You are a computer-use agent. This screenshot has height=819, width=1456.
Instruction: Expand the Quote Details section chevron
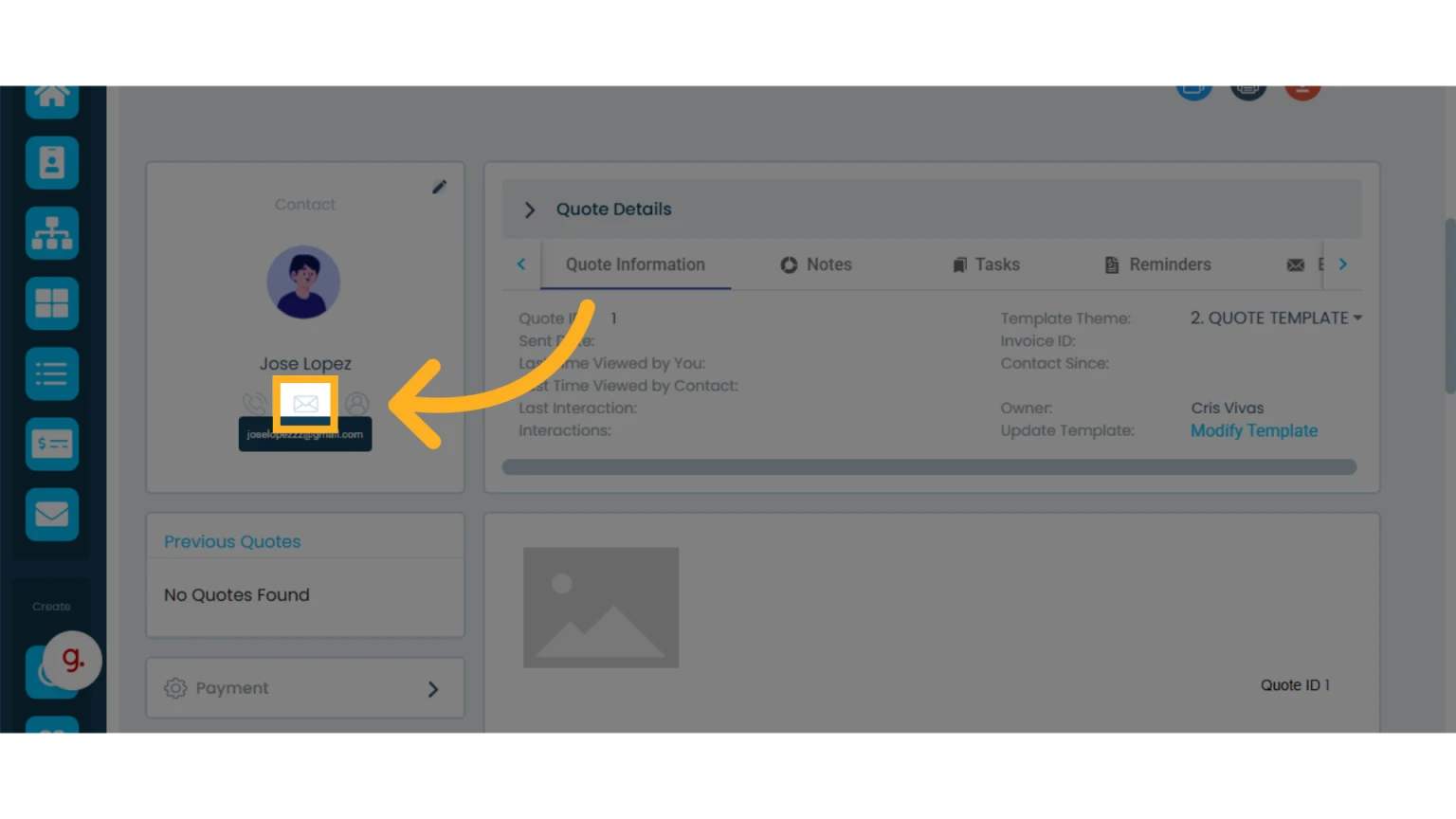(x=530, y=209)
